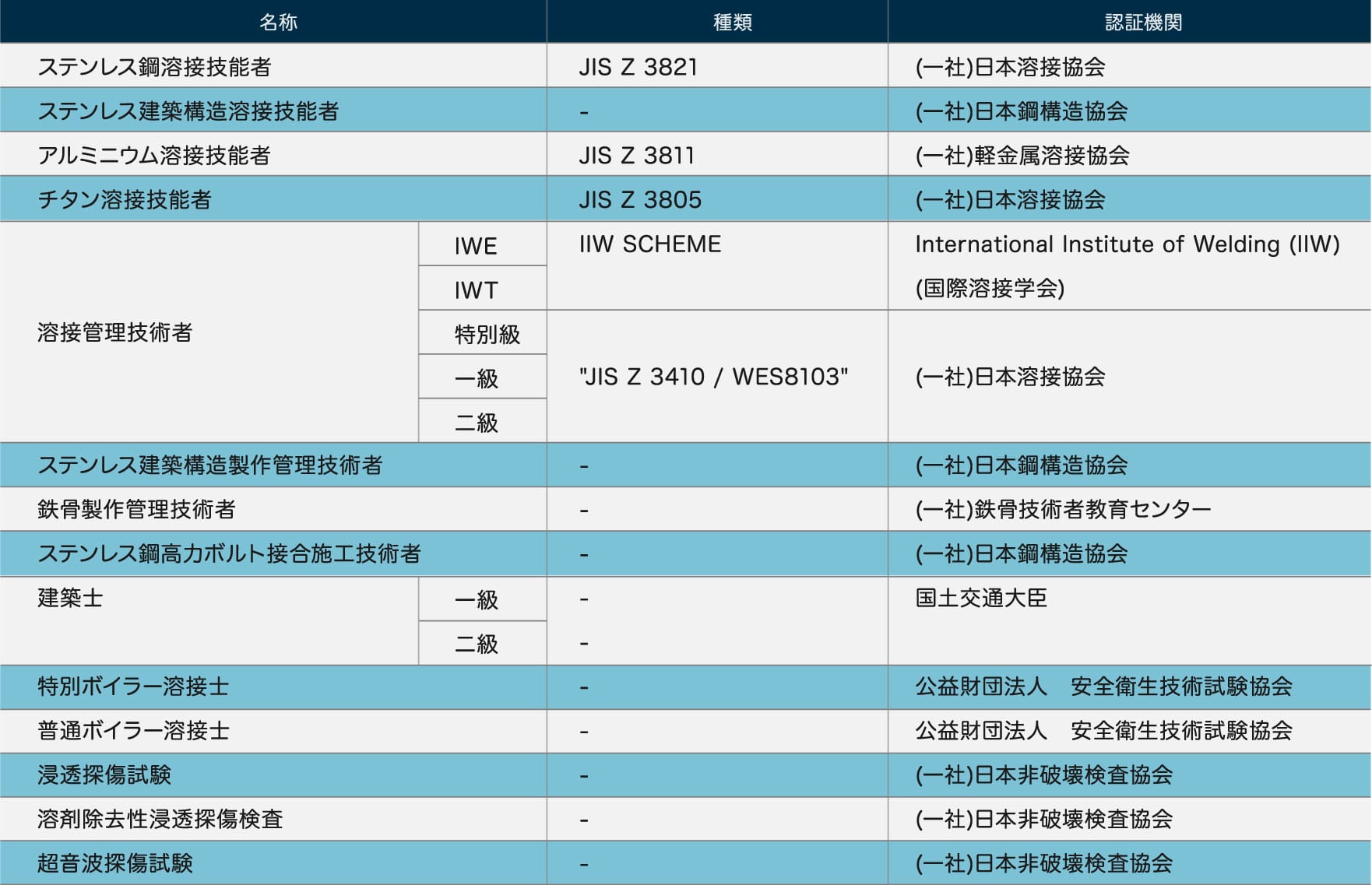Click the 溶接管理技術者 cell

tap(209, 332)
